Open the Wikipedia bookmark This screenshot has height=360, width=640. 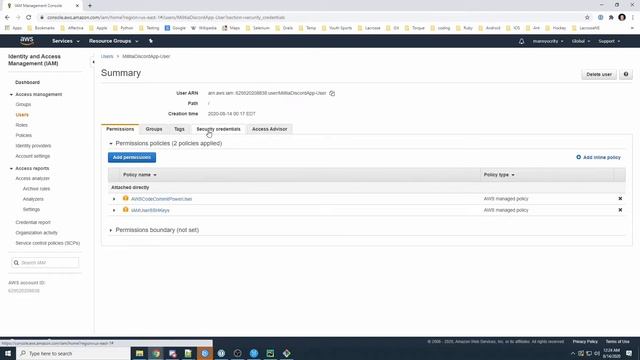pos(204,28)
